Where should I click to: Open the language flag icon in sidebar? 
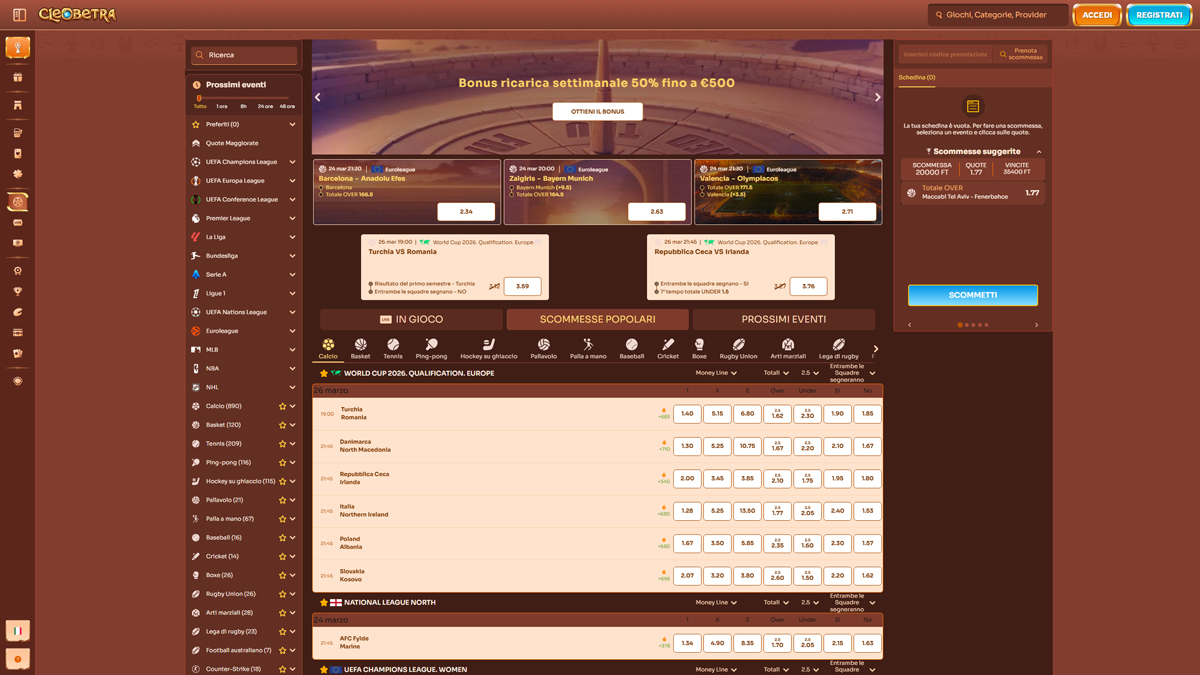[17, 631]
